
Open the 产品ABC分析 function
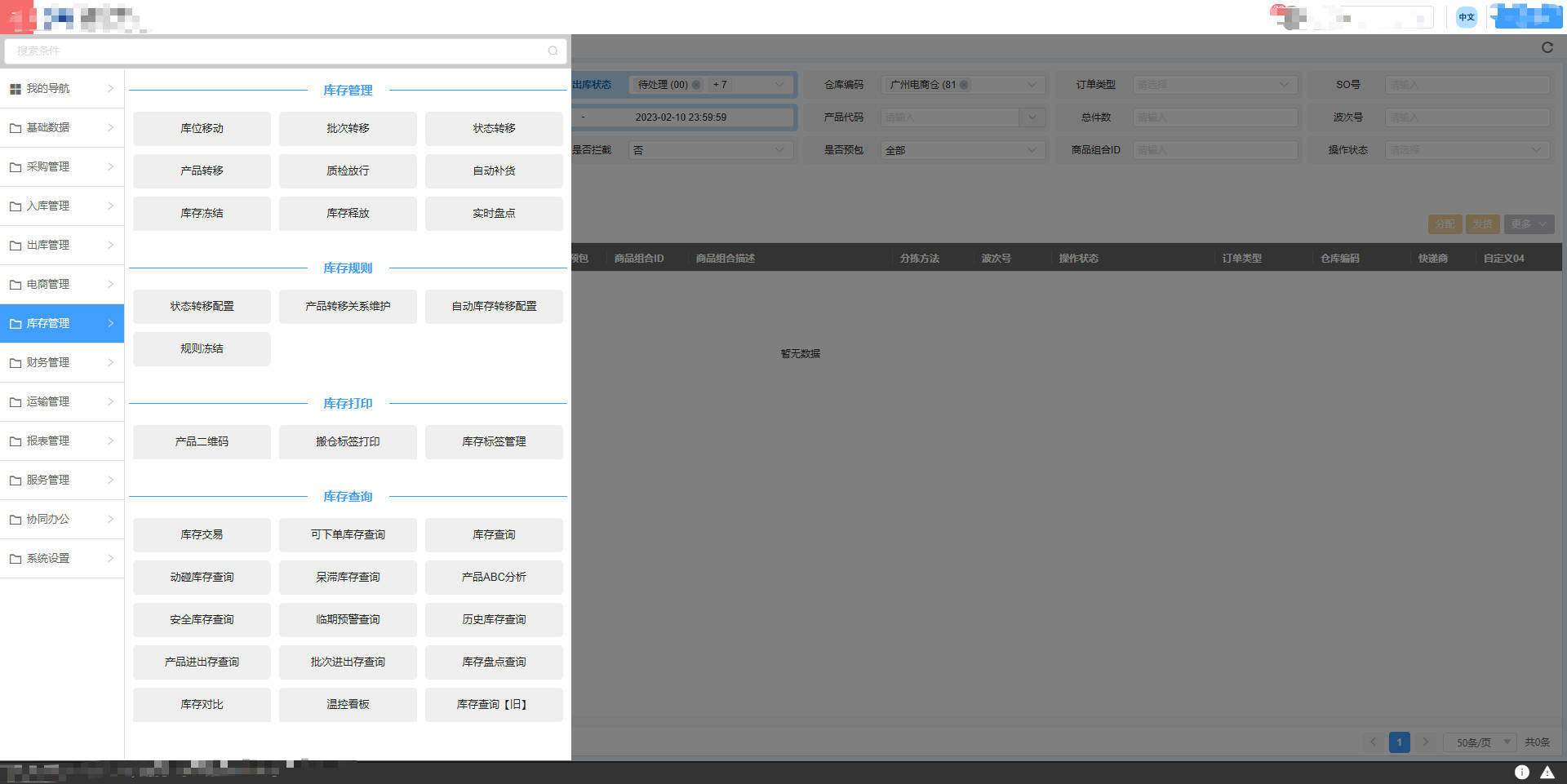(494, 578)
